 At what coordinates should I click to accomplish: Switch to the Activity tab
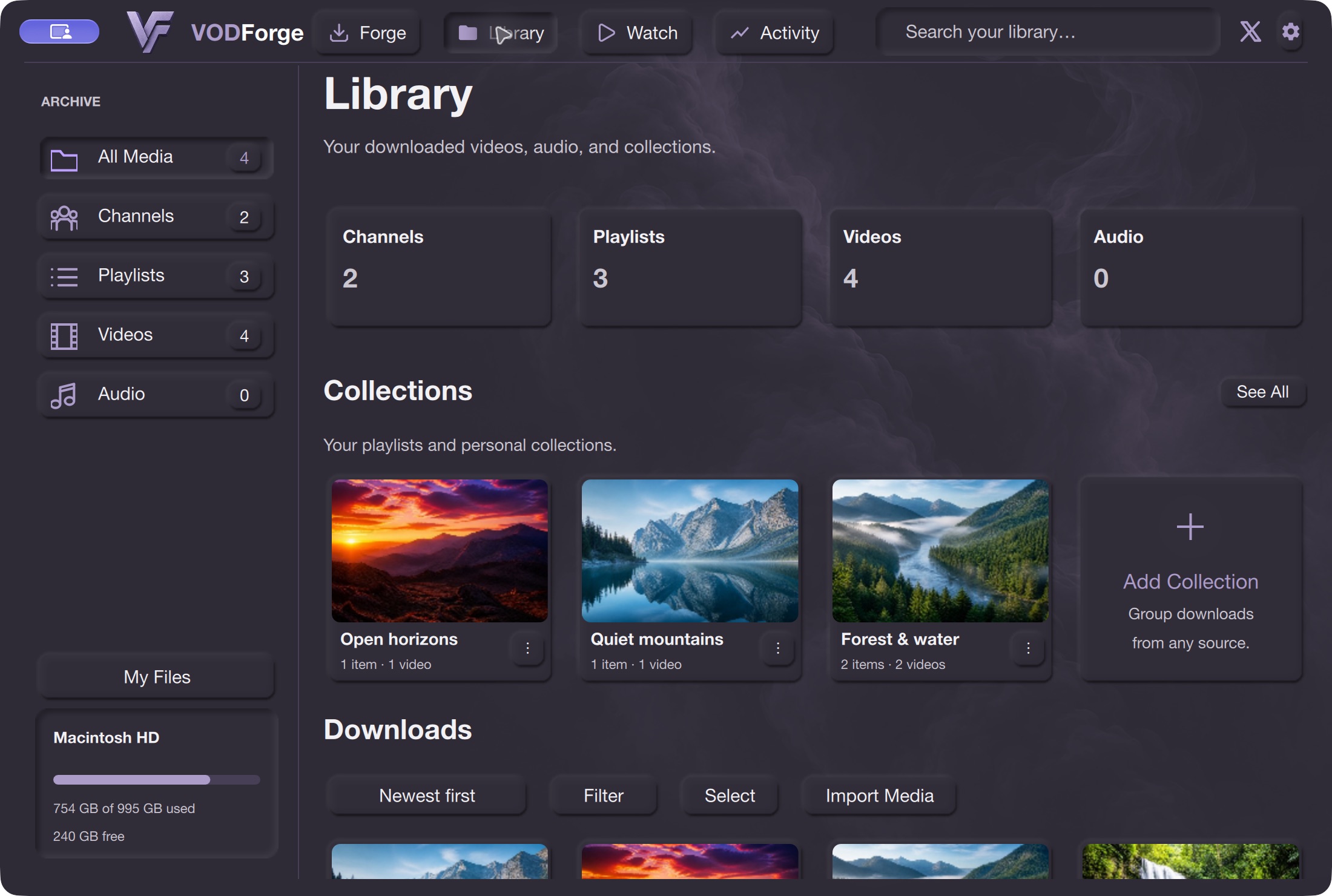click(x=775, y=33)
